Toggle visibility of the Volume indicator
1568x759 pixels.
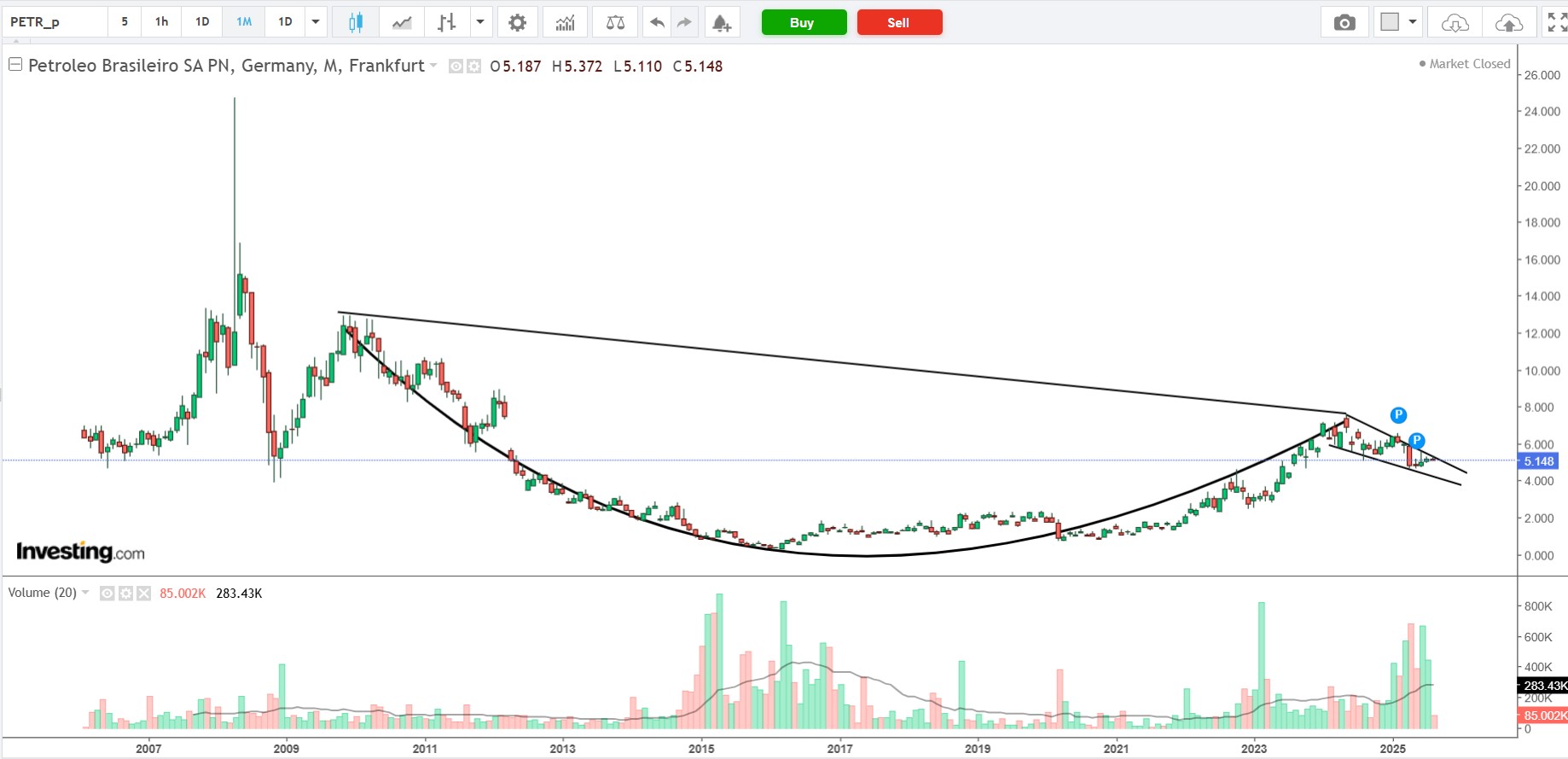(107, 594)
